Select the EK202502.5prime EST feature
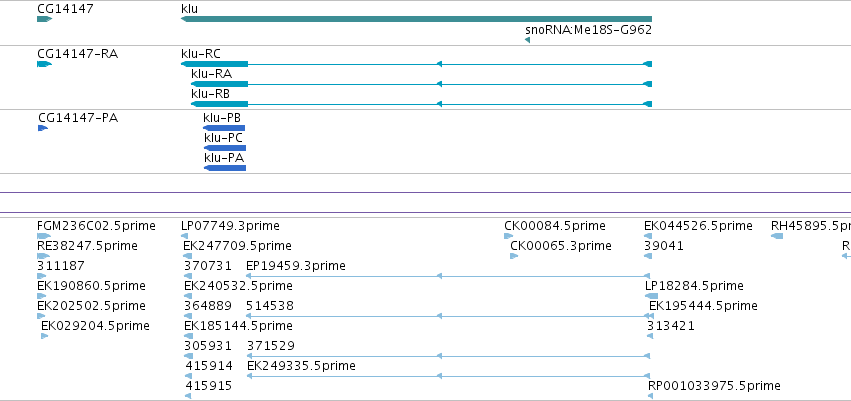Image resolution: width=851 pixels, height=401 pixels. [42, 316]
